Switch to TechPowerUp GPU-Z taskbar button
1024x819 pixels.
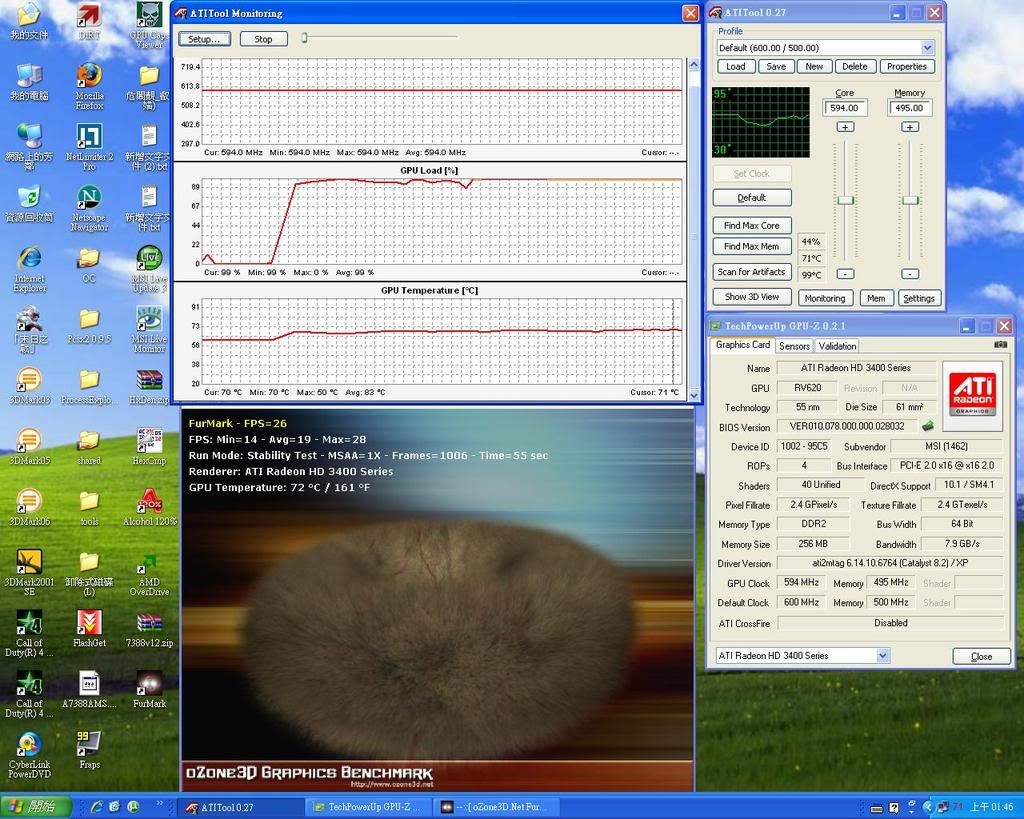coord(370,807)
